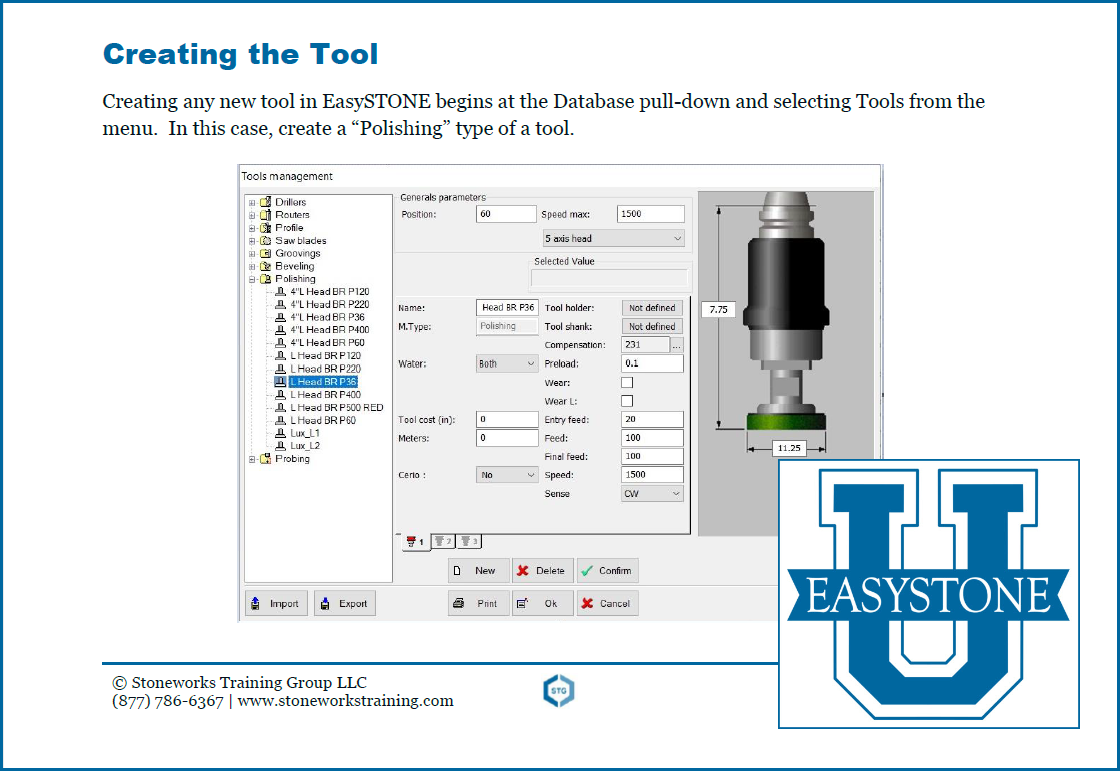Click the Selected Value field
Screen dimensions: 1120x771
[x=609, y=278]
